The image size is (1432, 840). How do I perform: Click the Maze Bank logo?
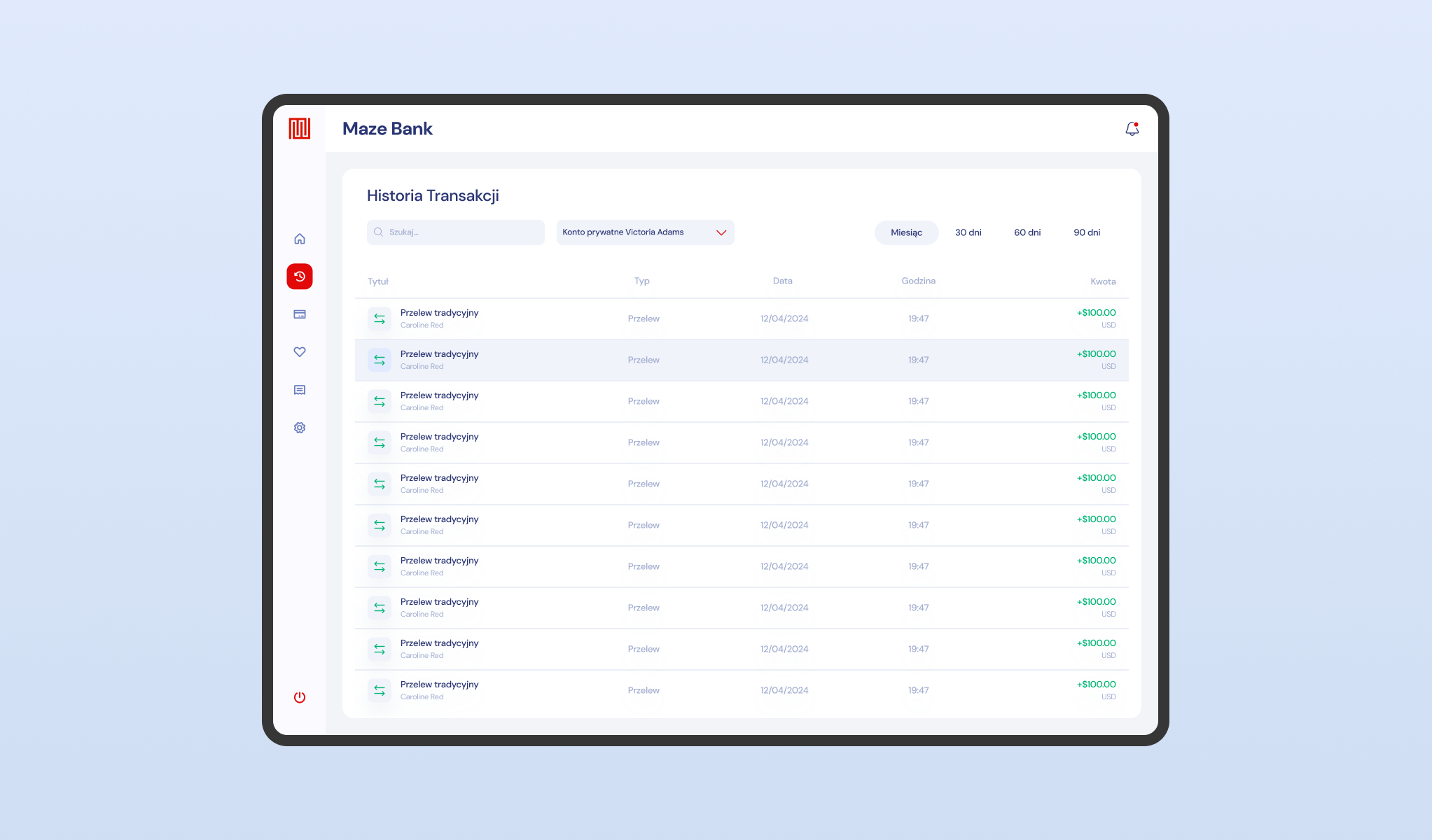coord(300,128)
